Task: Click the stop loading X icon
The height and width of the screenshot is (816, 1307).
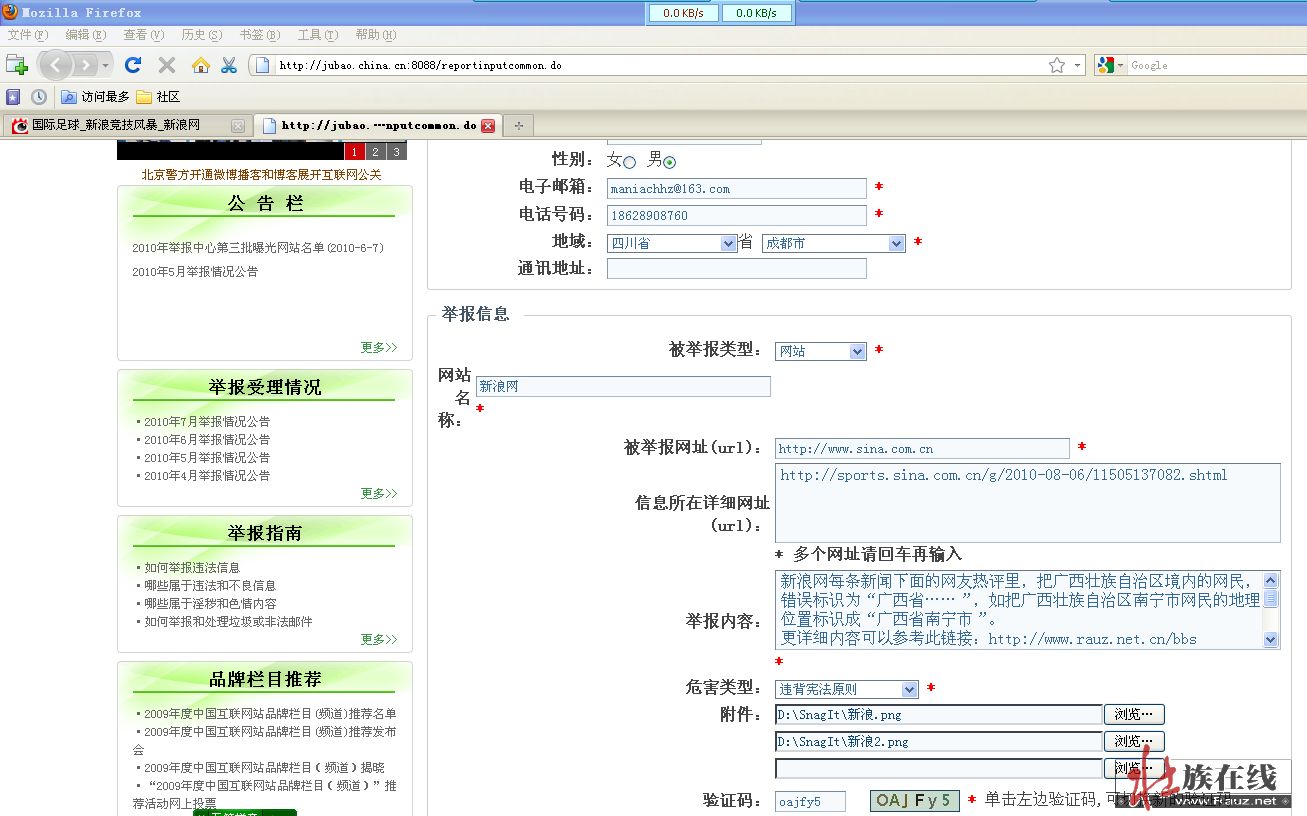Action: pos(167,65)
